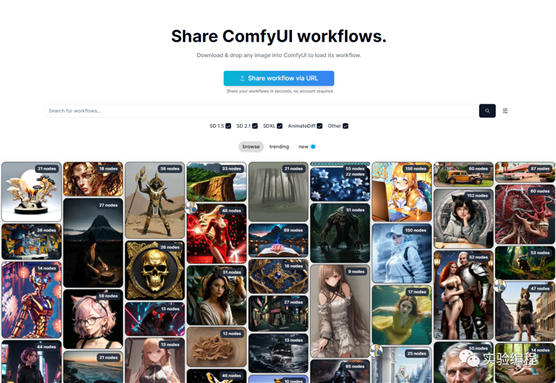The image size is (556, 383).
Task: Uncheck the Other filter checkbox
Action: (x=345, y=126)
